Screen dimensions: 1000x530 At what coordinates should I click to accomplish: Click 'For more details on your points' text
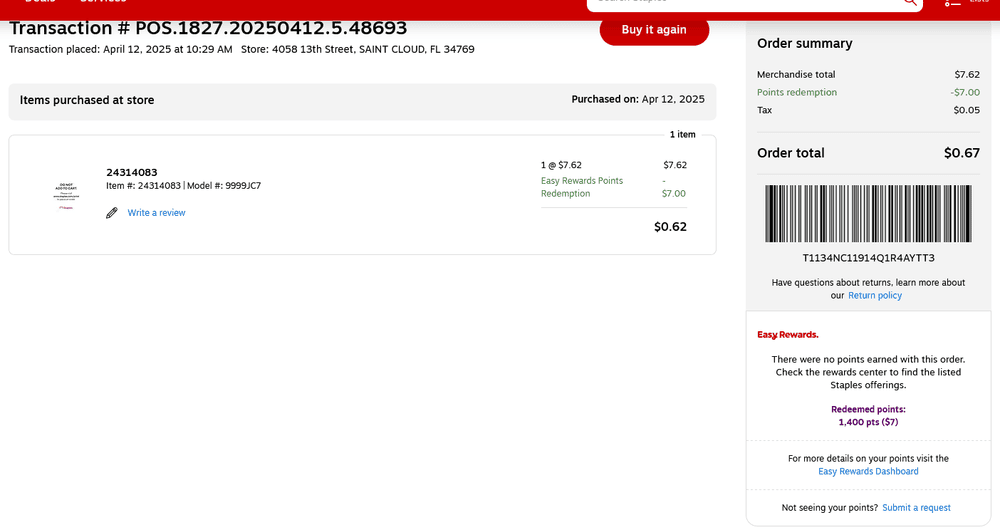point(868,459)
